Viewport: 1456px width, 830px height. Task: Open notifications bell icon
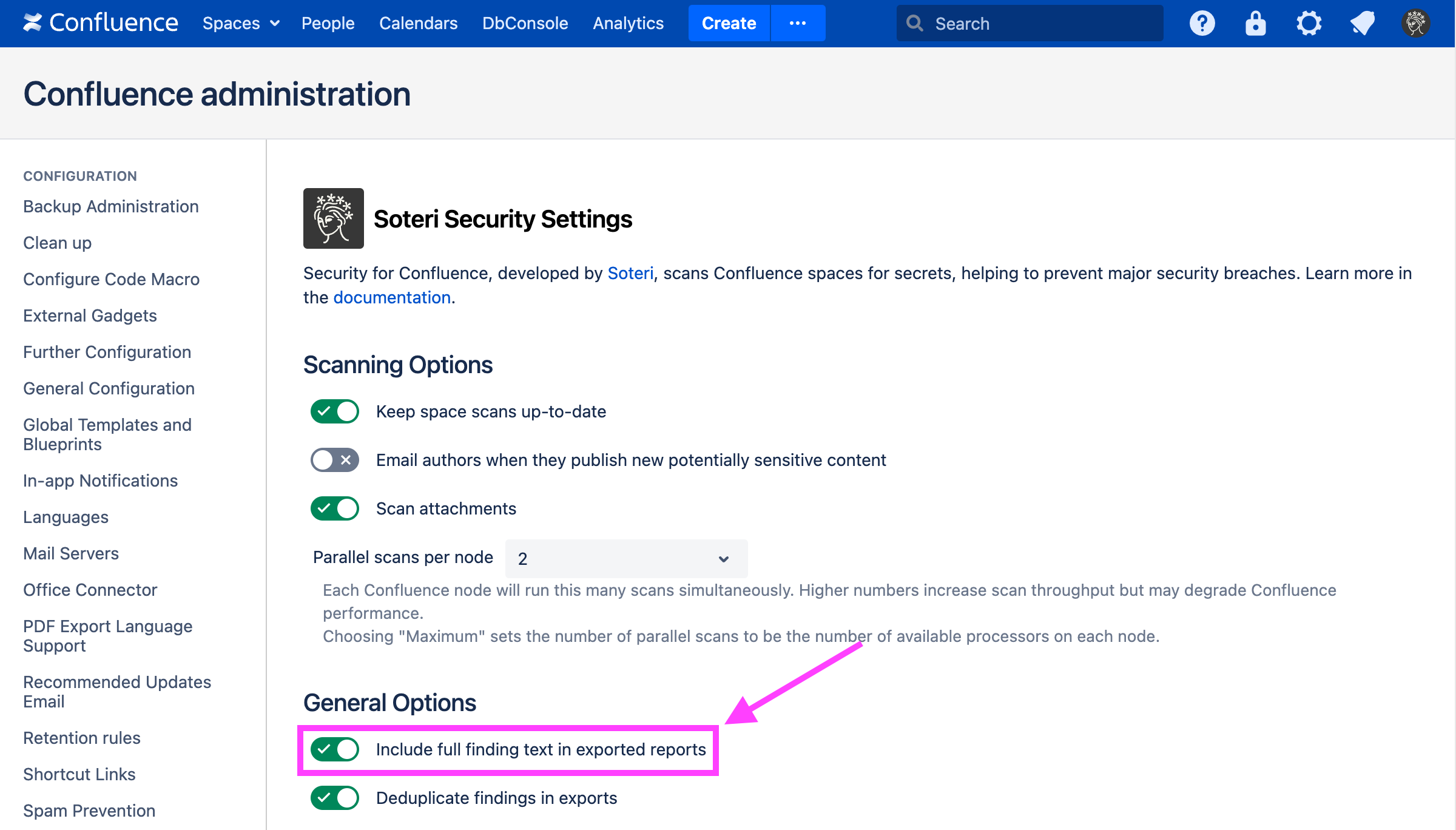tap(1362, 24)
